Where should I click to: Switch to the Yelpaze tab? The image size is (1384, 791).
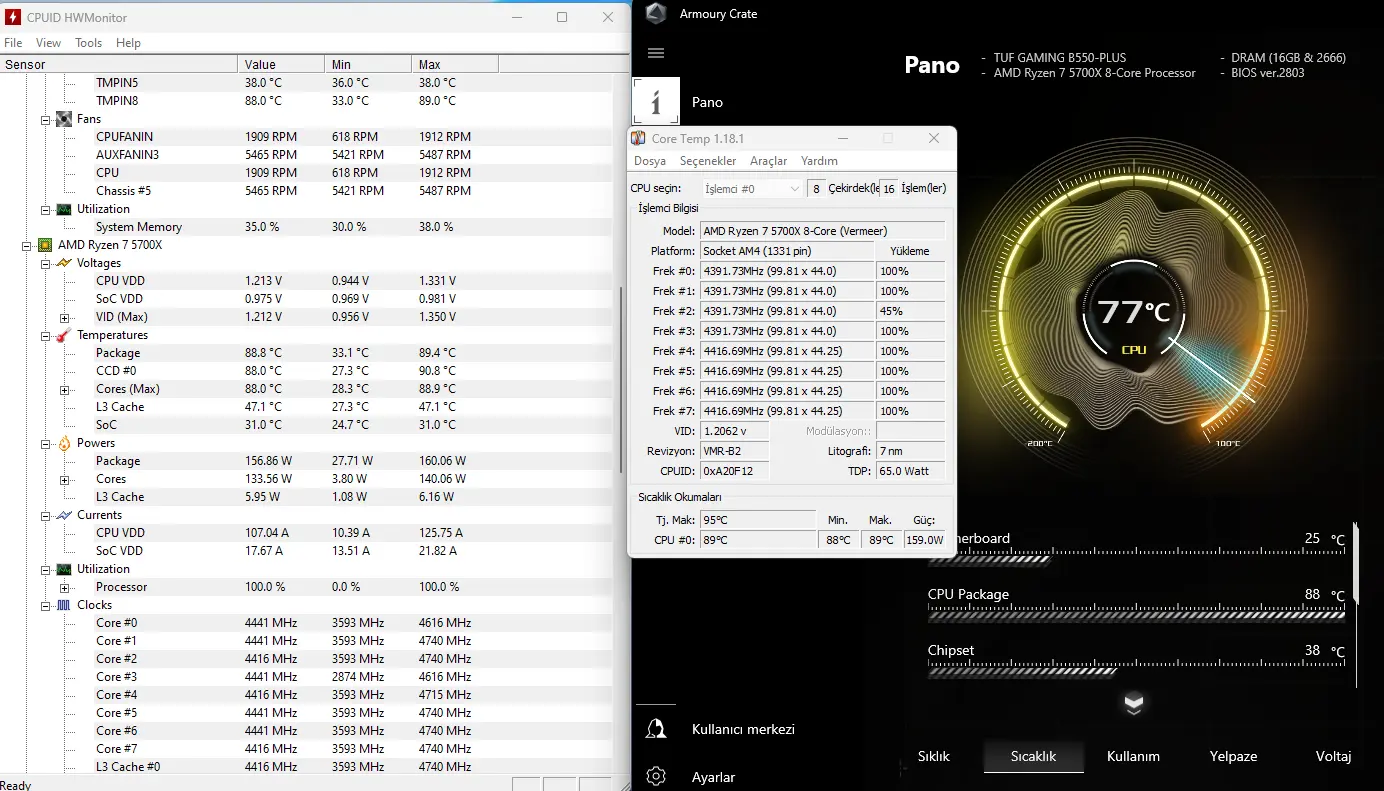pyautogui.click(x=1233, y=756)
